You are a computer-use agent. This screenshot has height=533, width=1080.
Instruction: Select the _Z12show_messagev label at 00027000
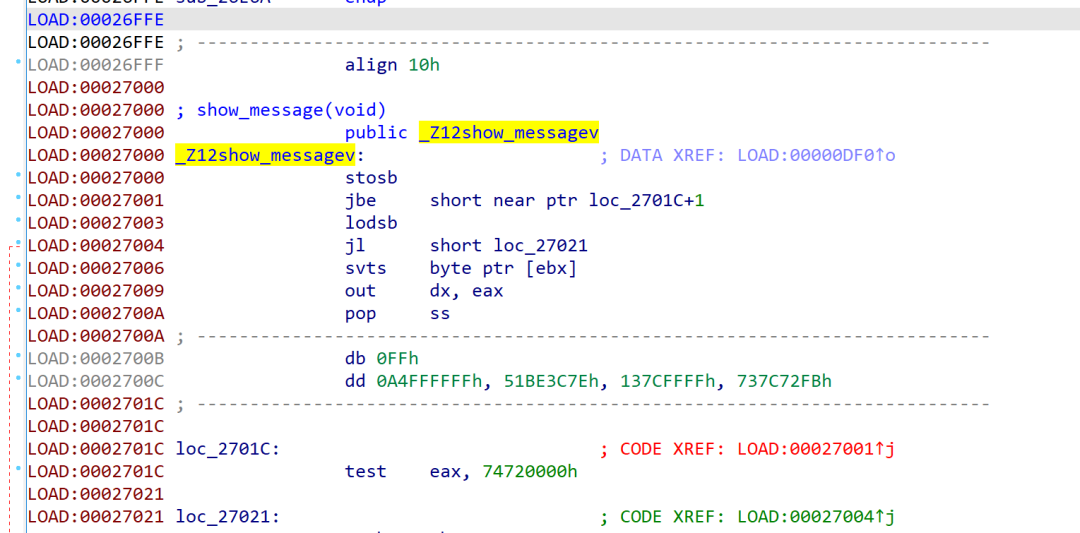point(265,156)
